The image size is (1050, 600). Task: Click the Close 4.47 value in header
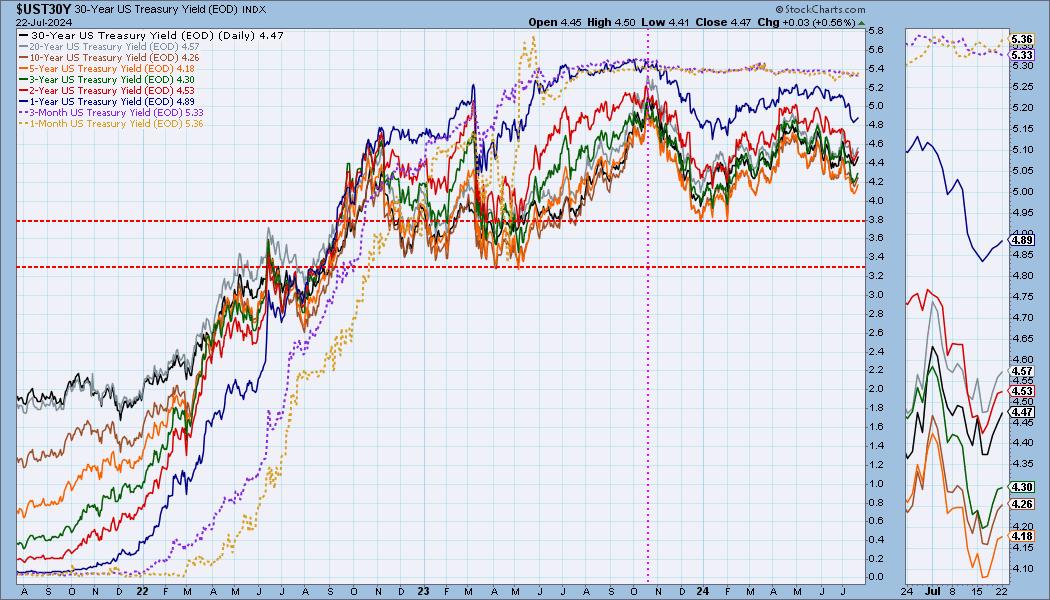[723, 22]
